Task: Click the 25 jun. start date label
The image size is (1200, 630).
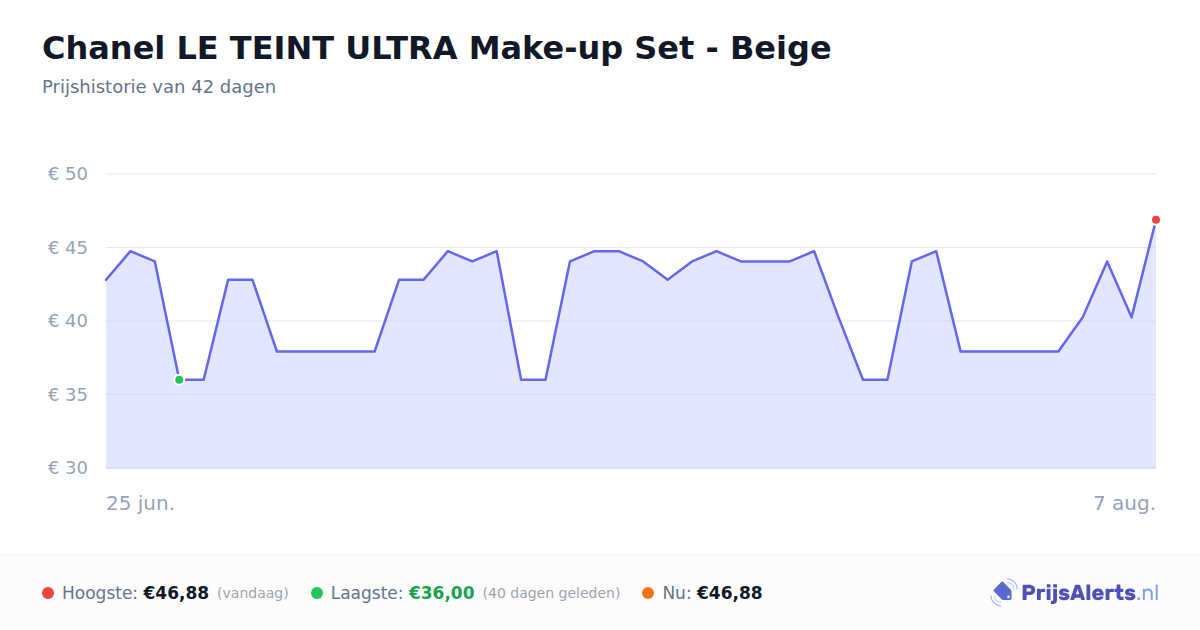Action: [x=141, y=503]
